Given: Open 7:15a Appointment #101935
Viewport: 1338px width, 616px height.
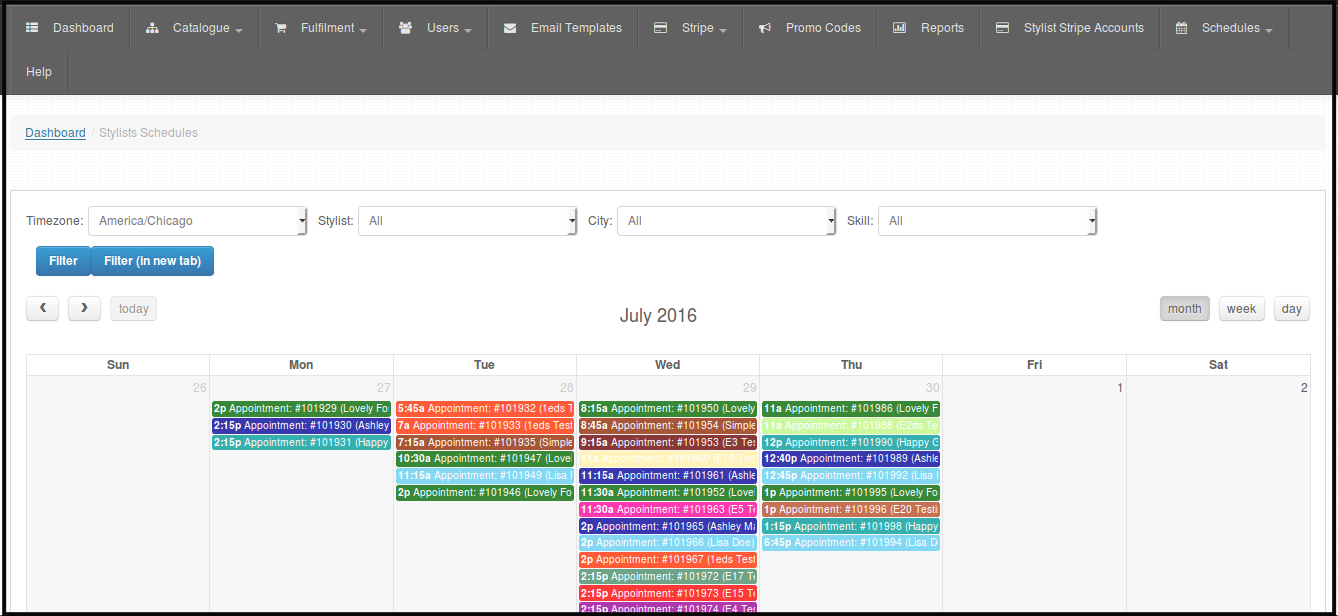Looking at the screenshot, I should pyautogui.click(x=485, y=443).
